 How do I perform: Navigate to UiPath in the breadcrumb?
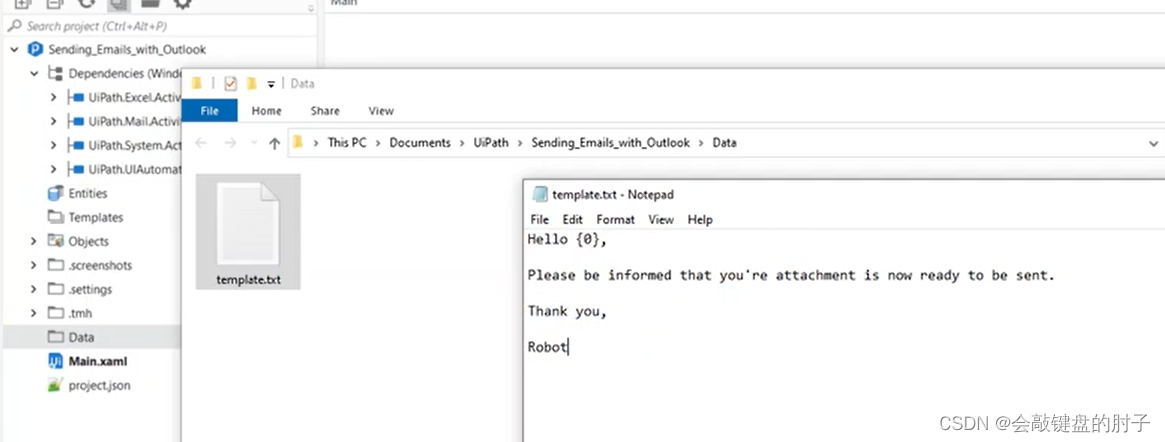pos(491,143)
